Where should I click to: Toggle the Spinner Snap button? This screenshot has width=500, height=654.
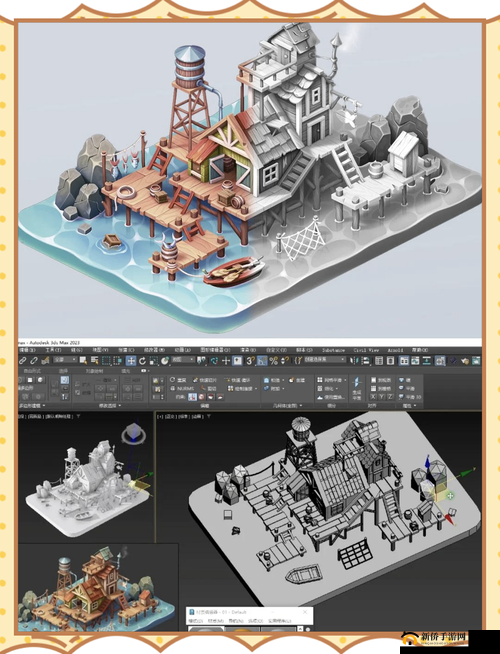click(x=285, y=360)
